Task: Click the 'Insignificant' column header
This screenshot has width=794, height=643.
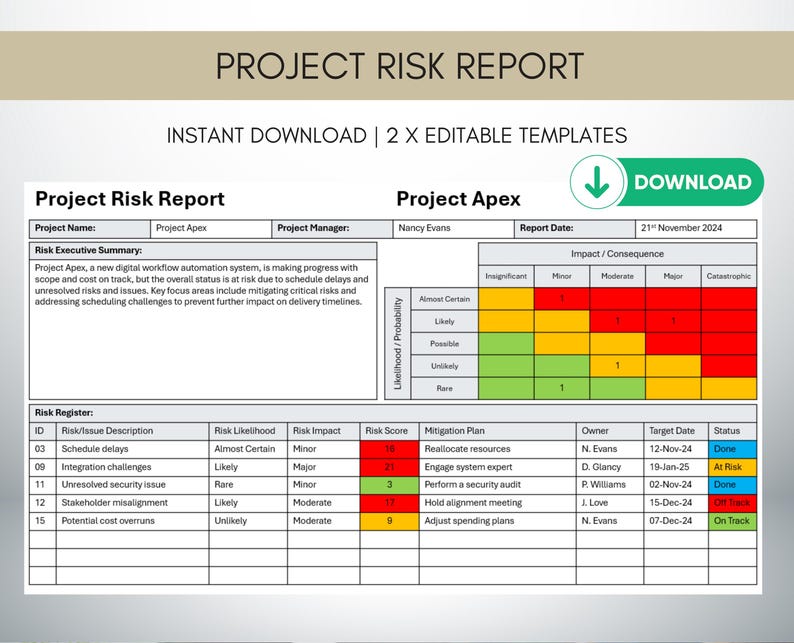Action: [x=506, y=276]
